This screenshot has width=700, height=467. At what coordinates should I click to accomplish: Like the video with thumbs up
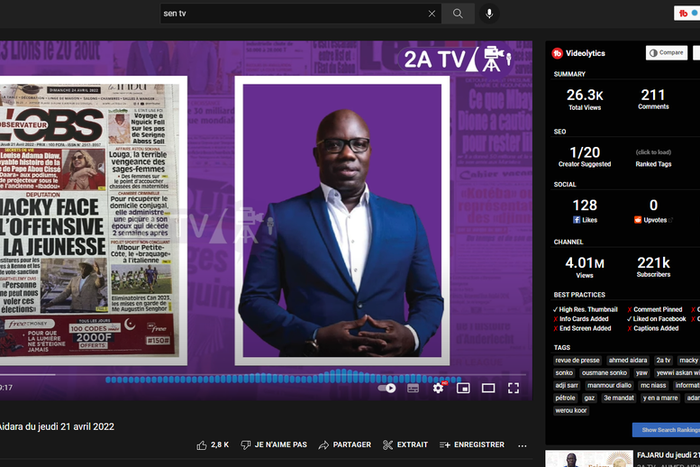212,445
